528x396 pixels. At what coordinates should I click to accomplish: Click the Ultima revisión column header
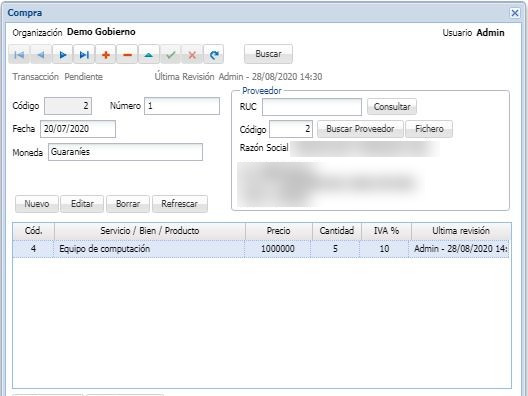461,231
